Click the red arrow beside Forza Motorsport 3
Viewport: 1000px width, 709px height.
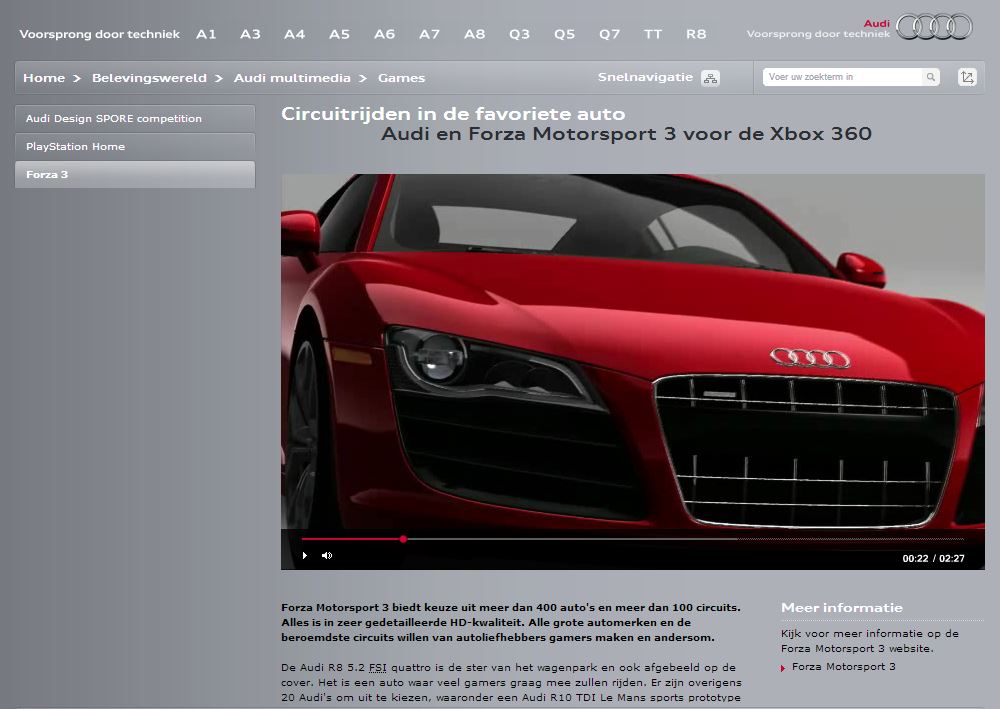point(783,668)
